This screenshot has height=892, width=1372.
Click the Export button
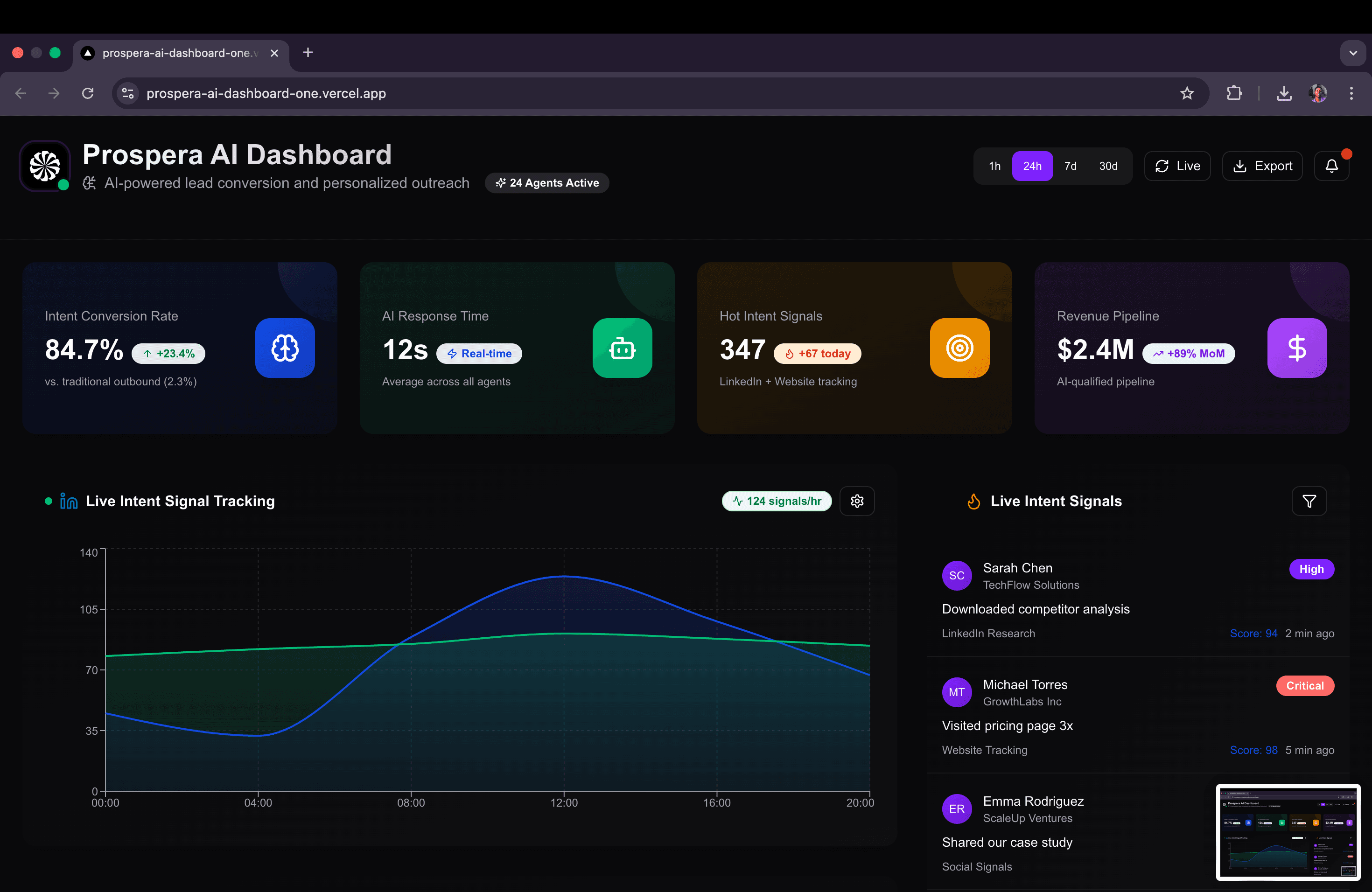coord(1262,166)
